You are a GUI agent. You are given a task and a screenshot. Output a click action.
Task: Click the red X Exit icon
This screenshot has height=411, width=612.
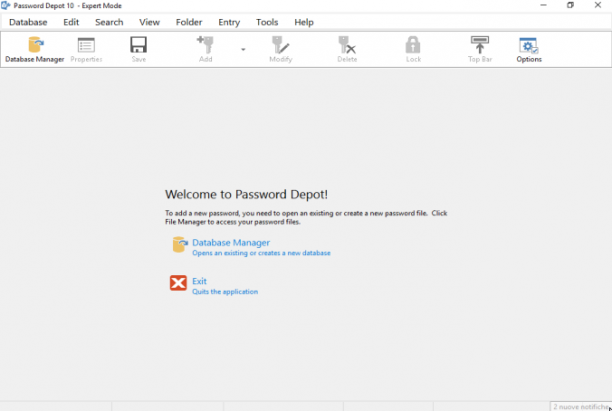178,283
